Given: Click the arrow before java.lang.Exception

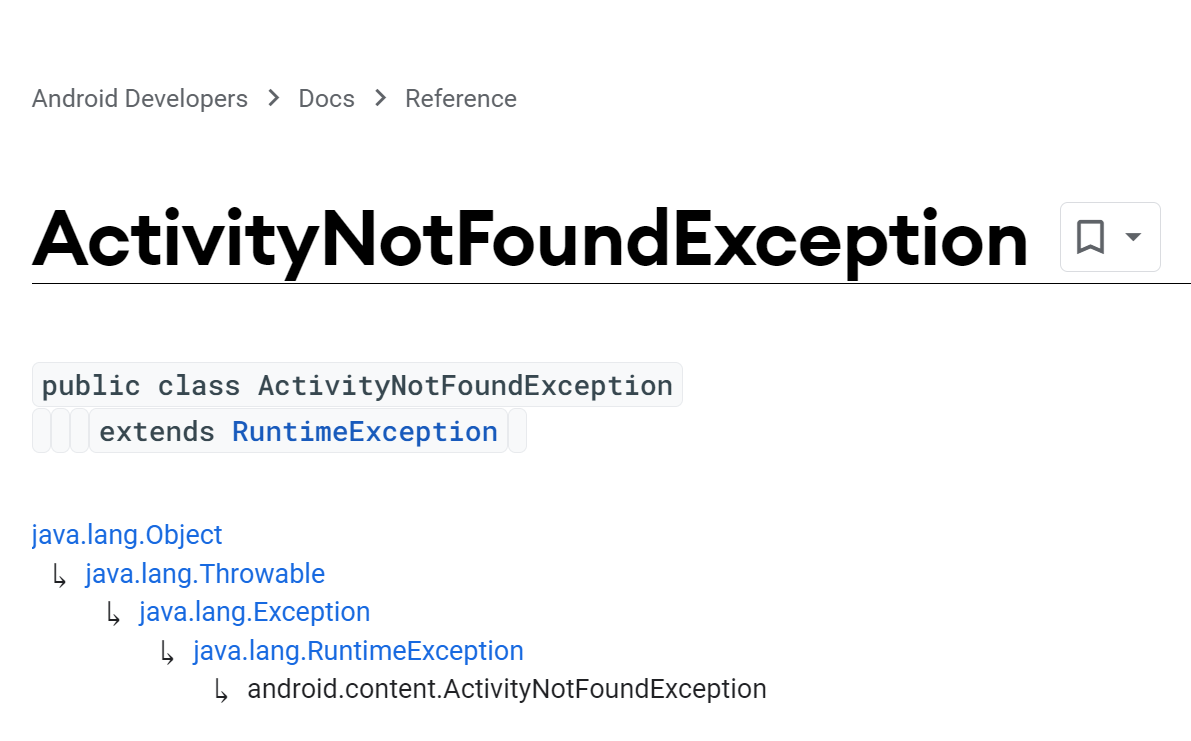Looking at the screenshot, I should 113,613.
